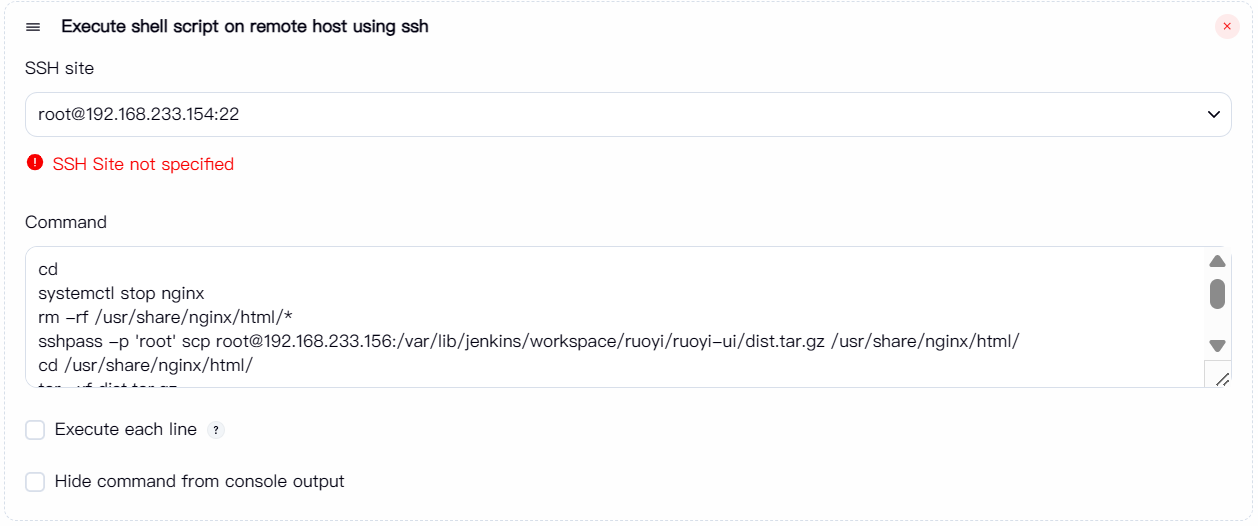Click the Command box scrollbar thumb
Viewport: 1258px width, 526px height.
click(x=1217, y=294)
